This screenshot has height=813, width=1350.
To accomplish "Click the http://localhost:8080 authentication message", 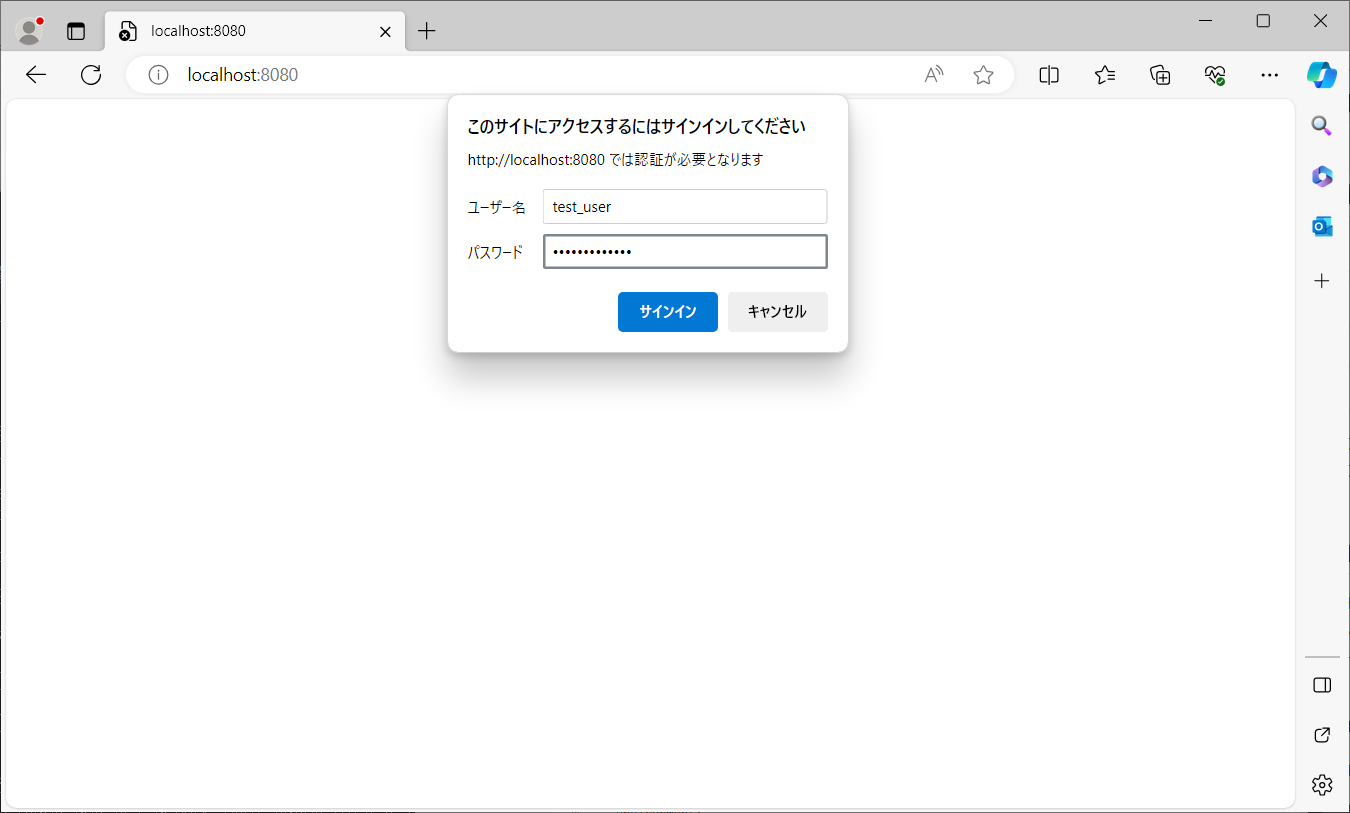I will point(616,160).
